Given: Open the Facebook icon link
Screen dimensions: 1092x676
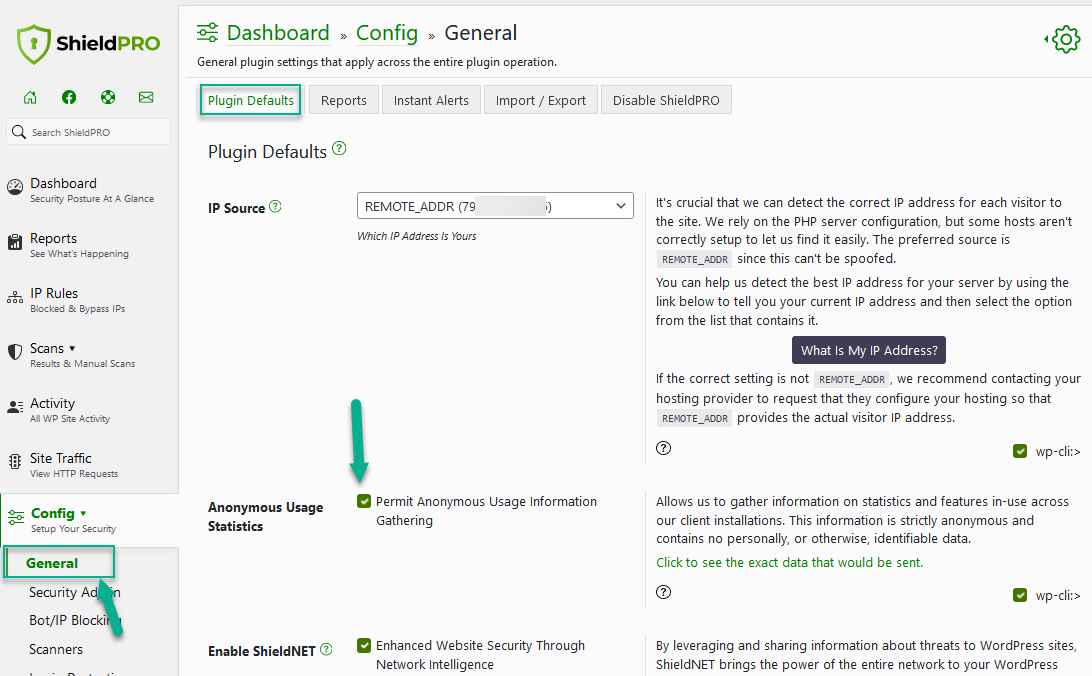Looking at the screenshot, I should 69,97.
